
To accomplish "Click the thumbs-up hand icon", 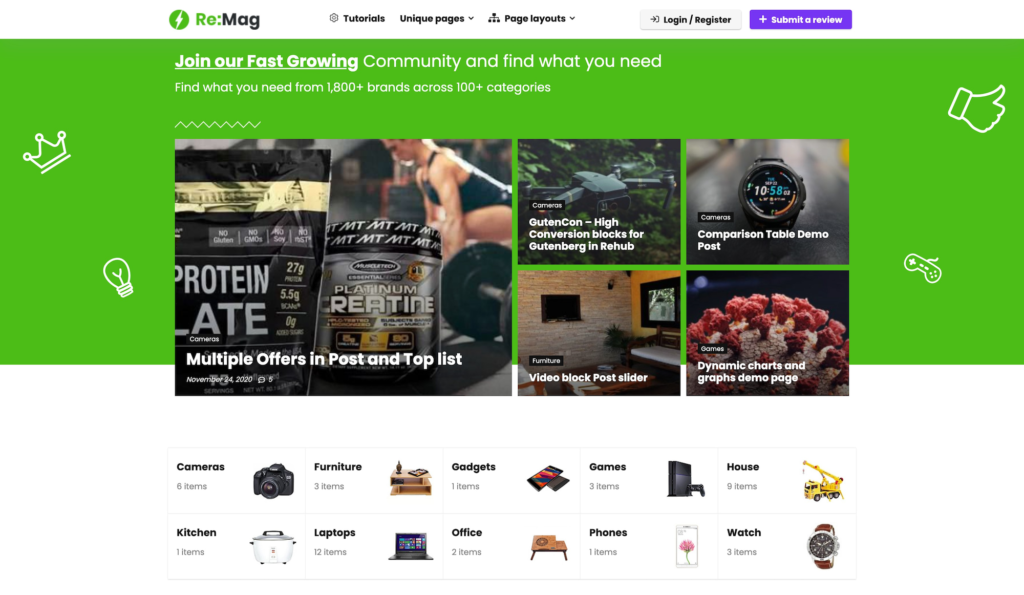I will click(977, 108).
